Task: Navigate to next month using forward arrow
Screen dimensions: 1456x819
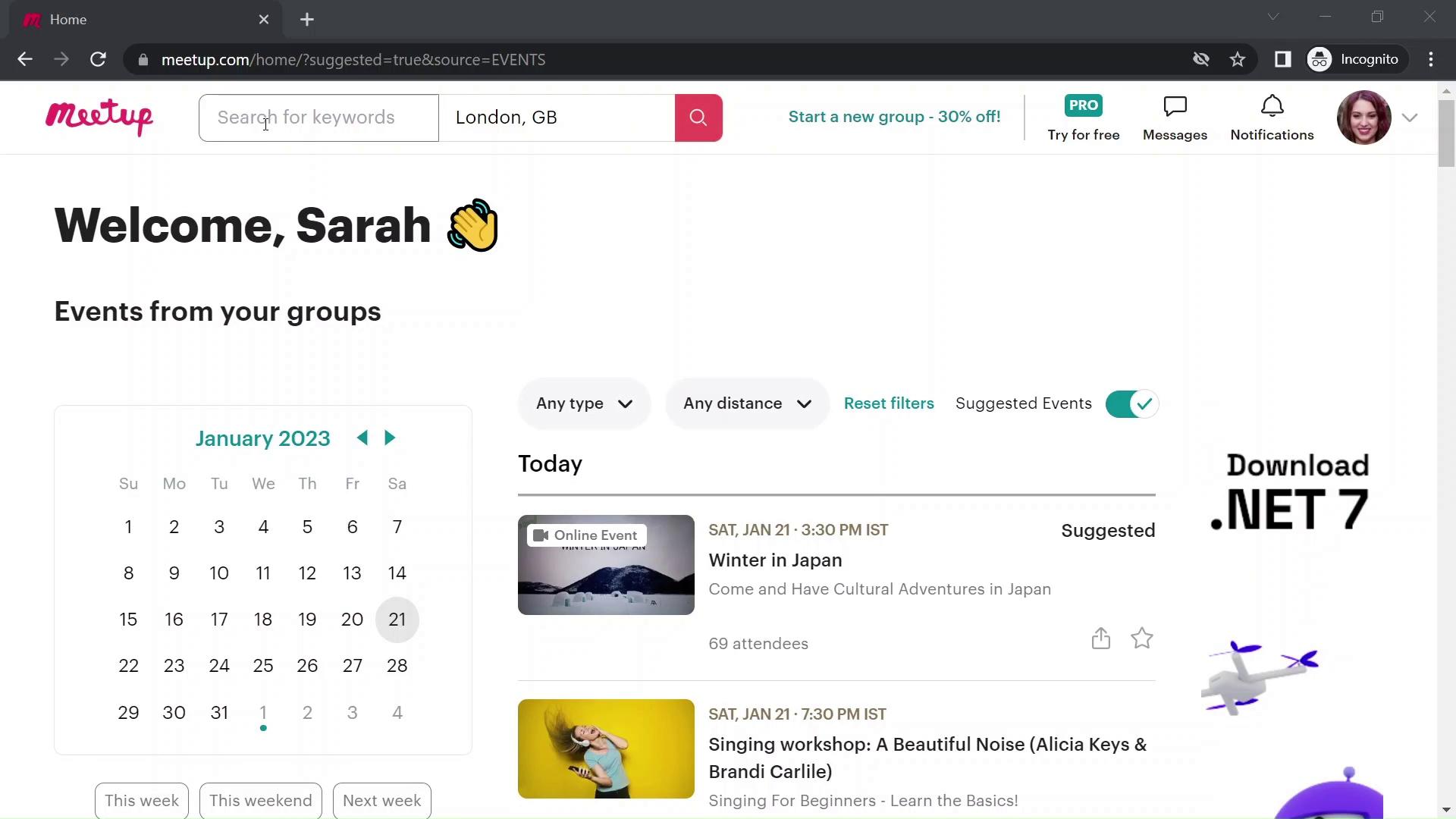Action: [390, 438]
